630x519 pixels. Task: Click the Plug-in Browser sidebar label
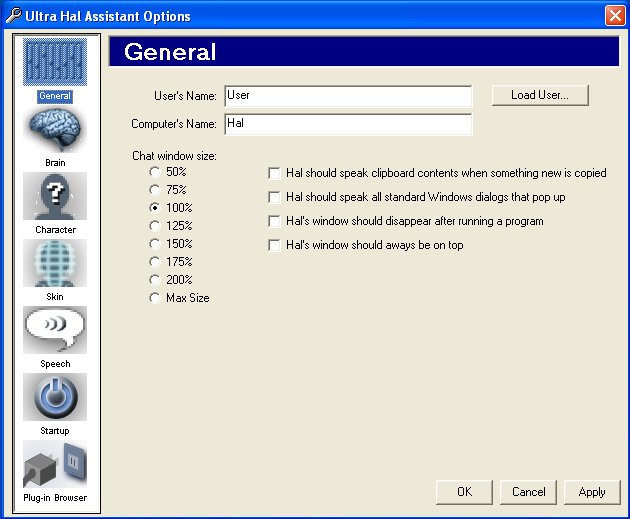tap(55, 498)
